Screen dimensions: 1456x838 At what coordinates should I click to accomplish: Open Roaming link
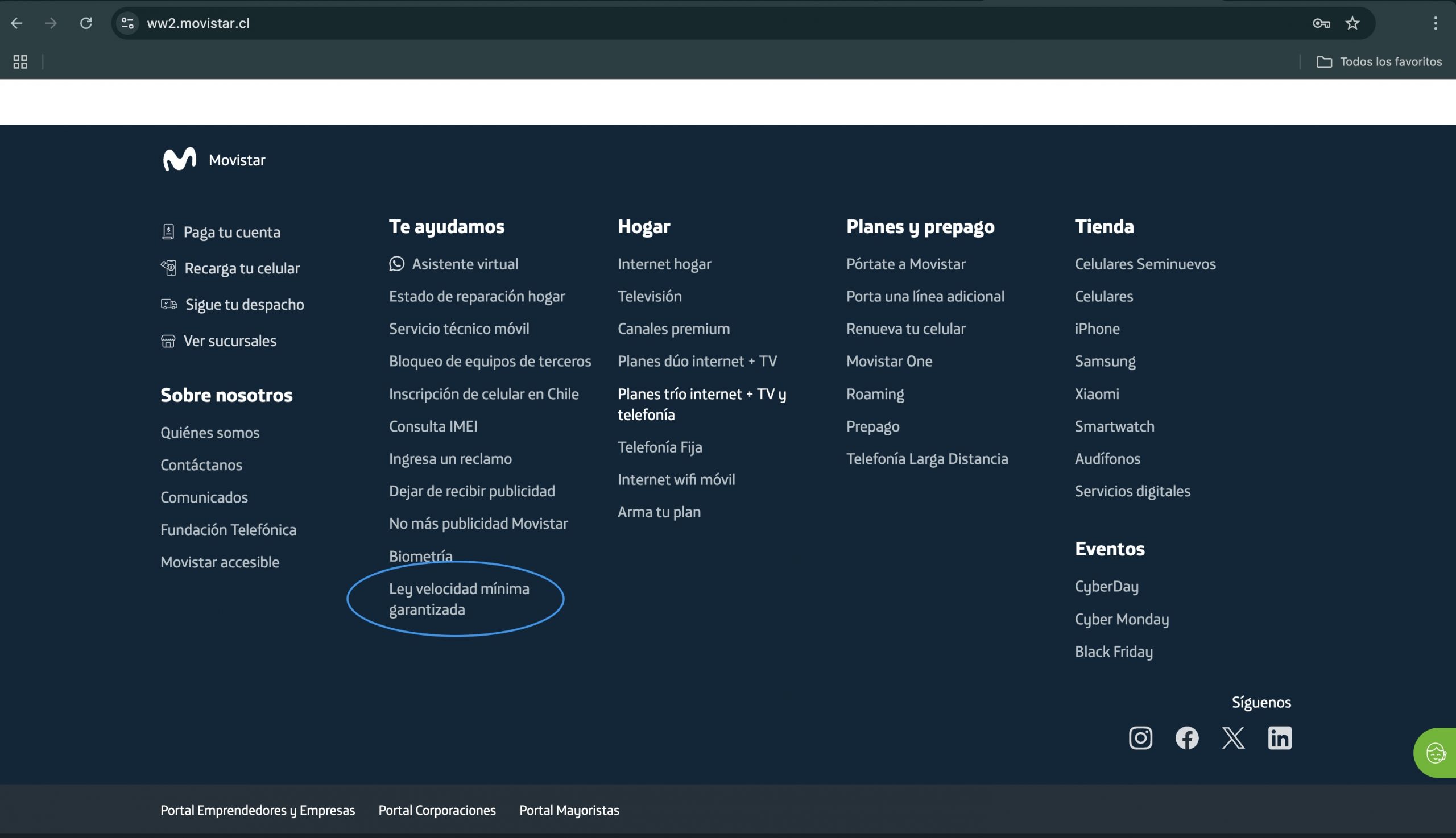875,393
